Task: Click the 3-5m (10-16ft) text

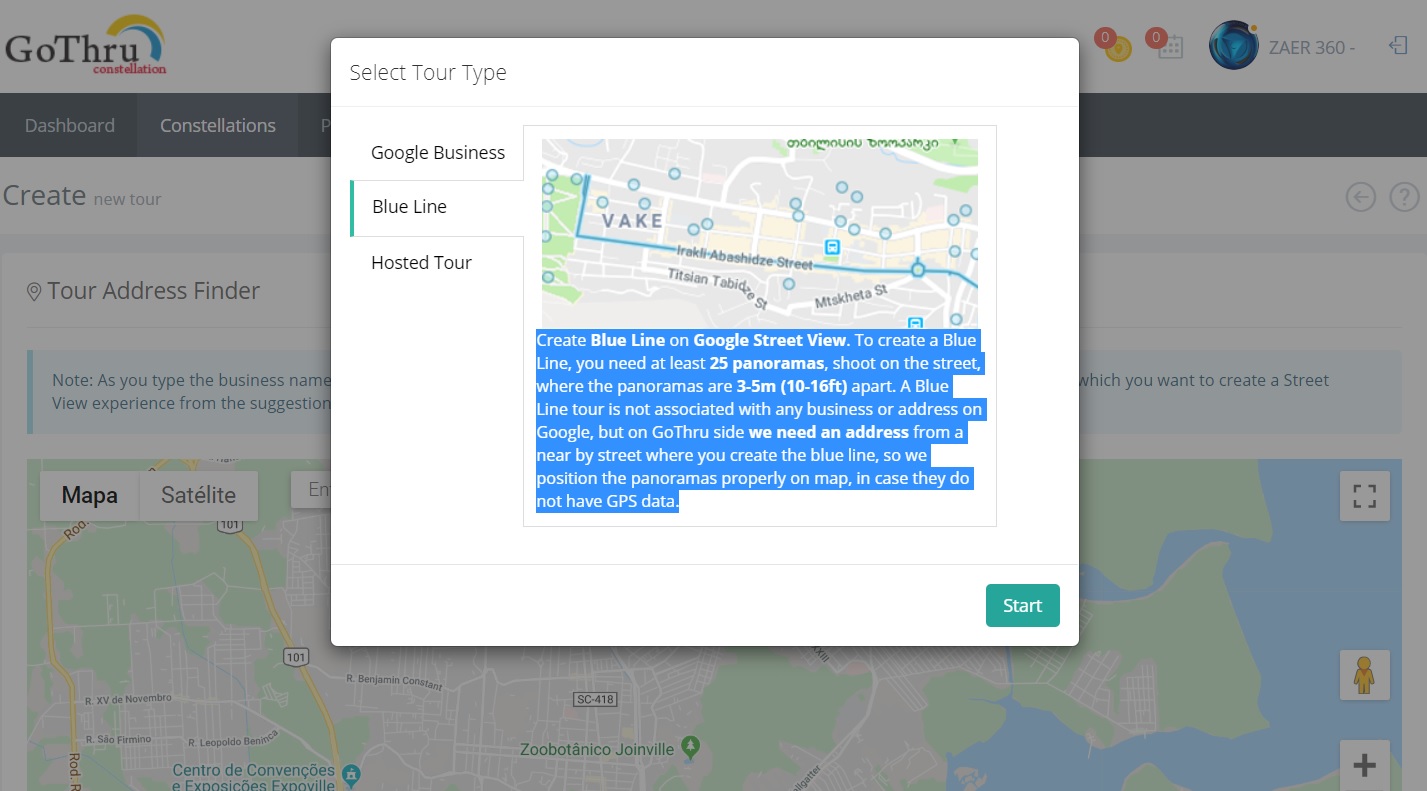Action: (792, 386)
